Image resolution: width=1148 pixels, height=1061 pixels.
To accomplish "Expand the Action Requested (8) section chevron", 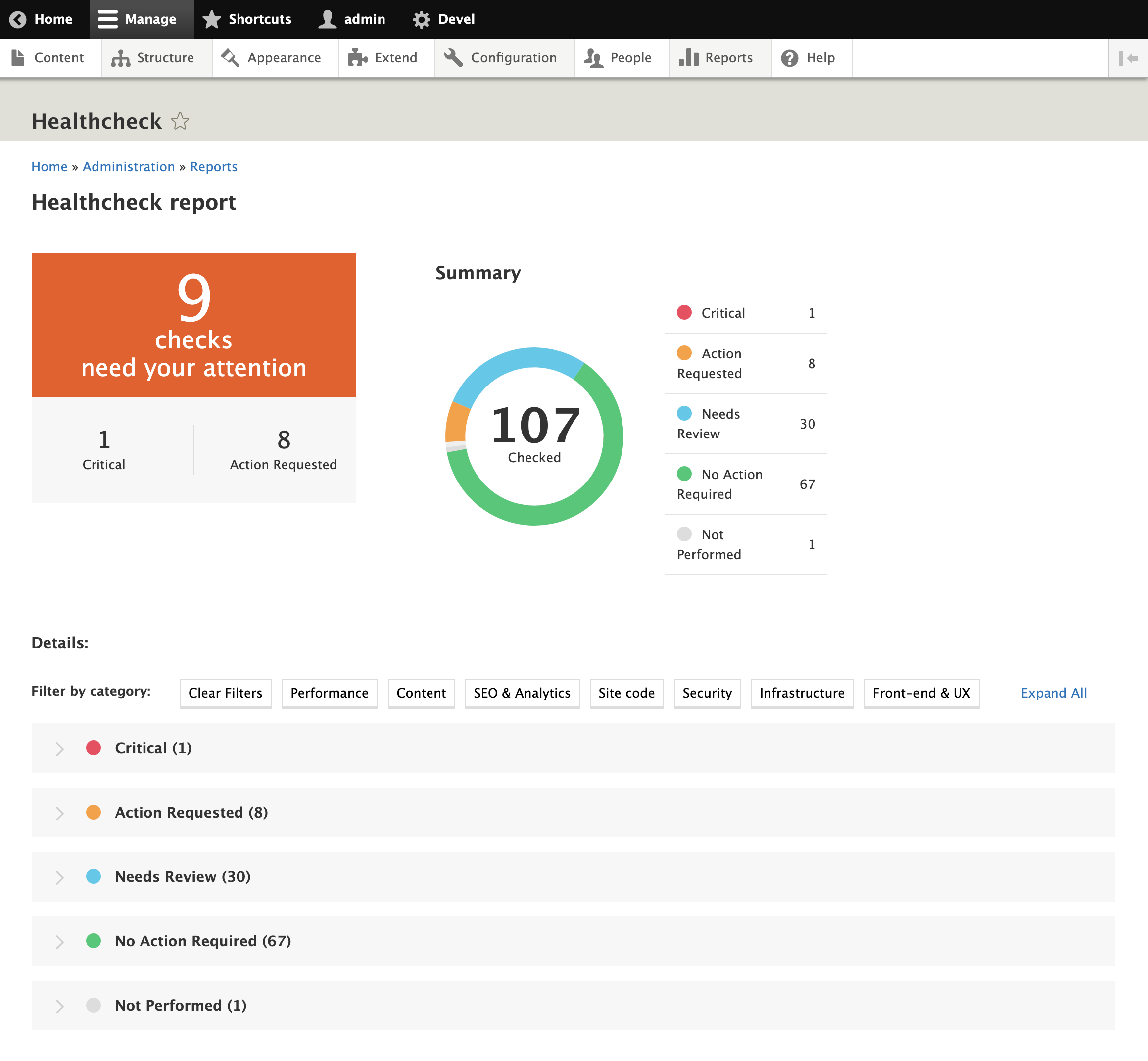I will pyautogui.click(x=60, y=813).
